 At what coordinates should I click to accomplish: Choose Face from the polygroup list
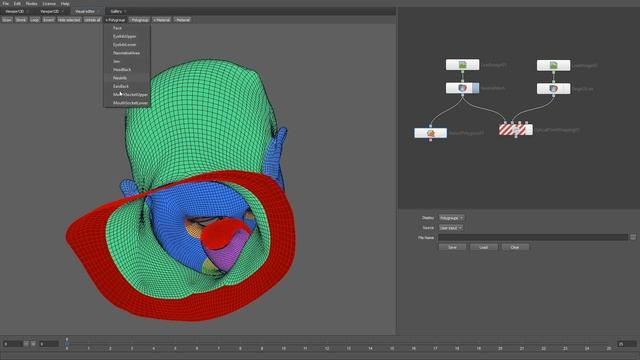127,28
